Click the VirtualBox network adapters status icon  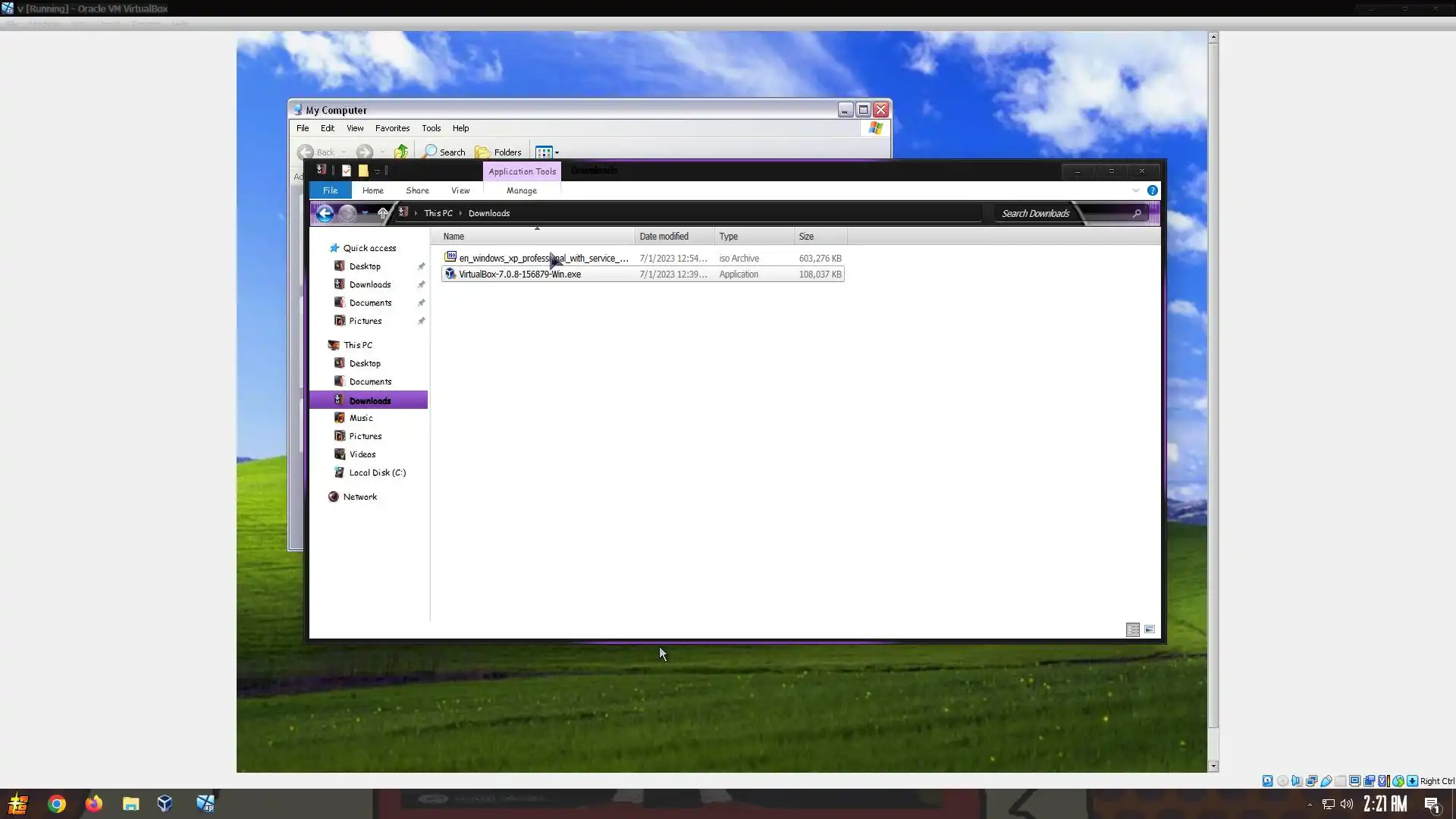pyautogui.click(x=1311, y=781)
